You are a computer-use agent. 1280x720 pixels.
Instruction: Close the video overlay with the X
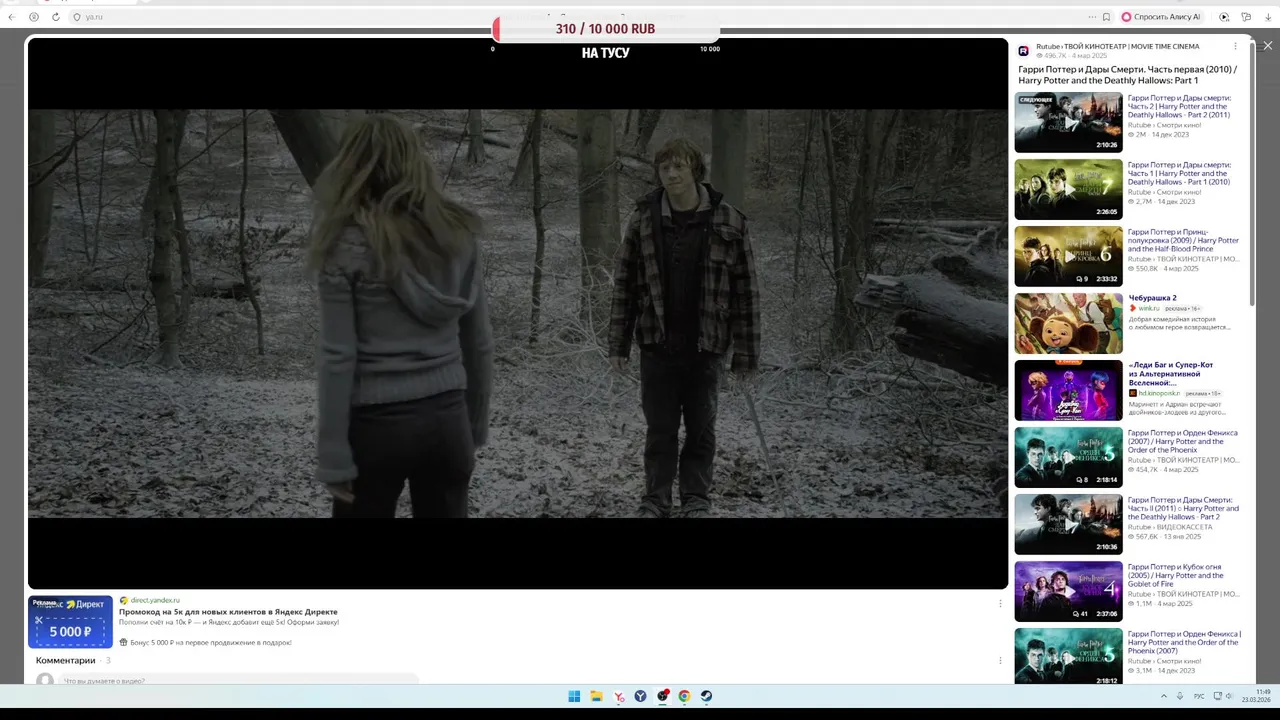1267,46
